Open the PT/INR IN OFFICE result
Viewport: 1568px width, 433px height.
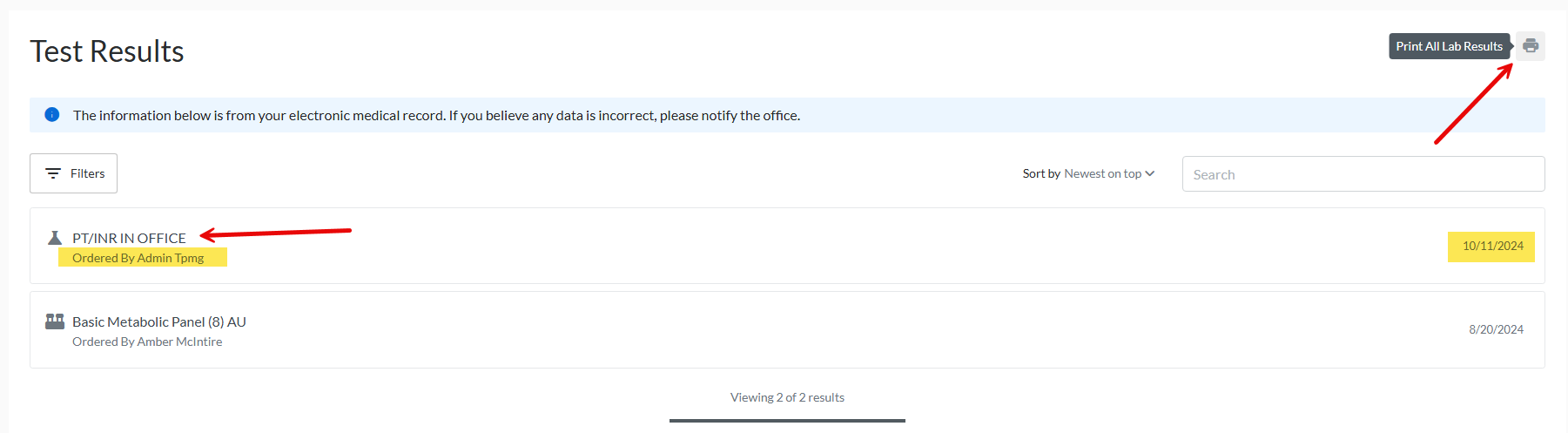click(129, 238)
